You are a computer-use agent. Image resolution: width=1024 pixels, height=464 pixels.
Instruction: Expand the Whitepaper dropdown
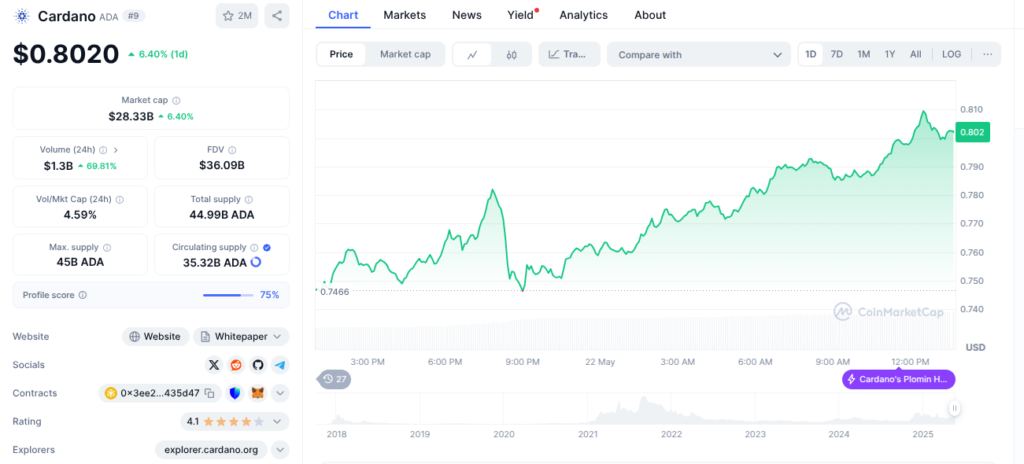pyautogui.click(x=241, y=337)
